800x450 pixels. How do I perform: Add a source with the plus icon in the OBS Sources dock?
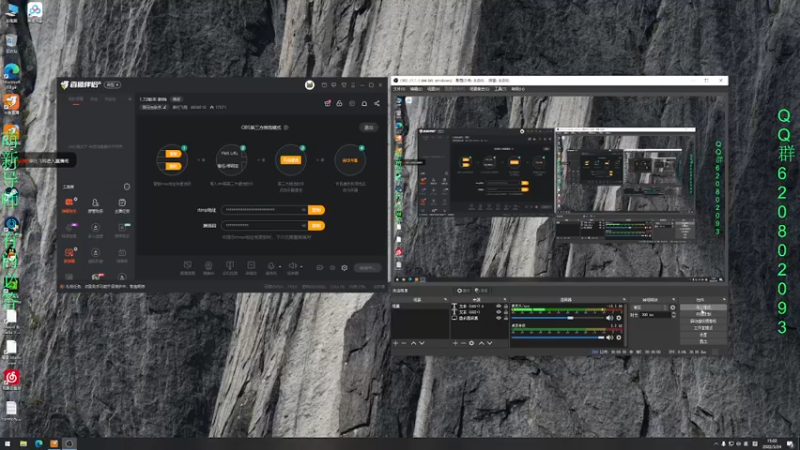click(455, 343)
